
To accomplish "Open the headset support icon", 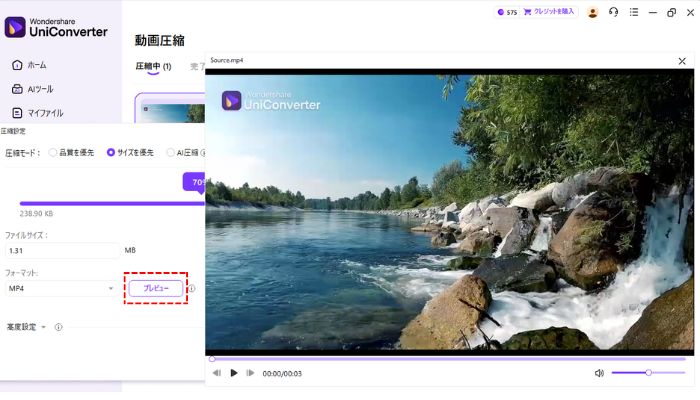I will [x=613, y=12].
